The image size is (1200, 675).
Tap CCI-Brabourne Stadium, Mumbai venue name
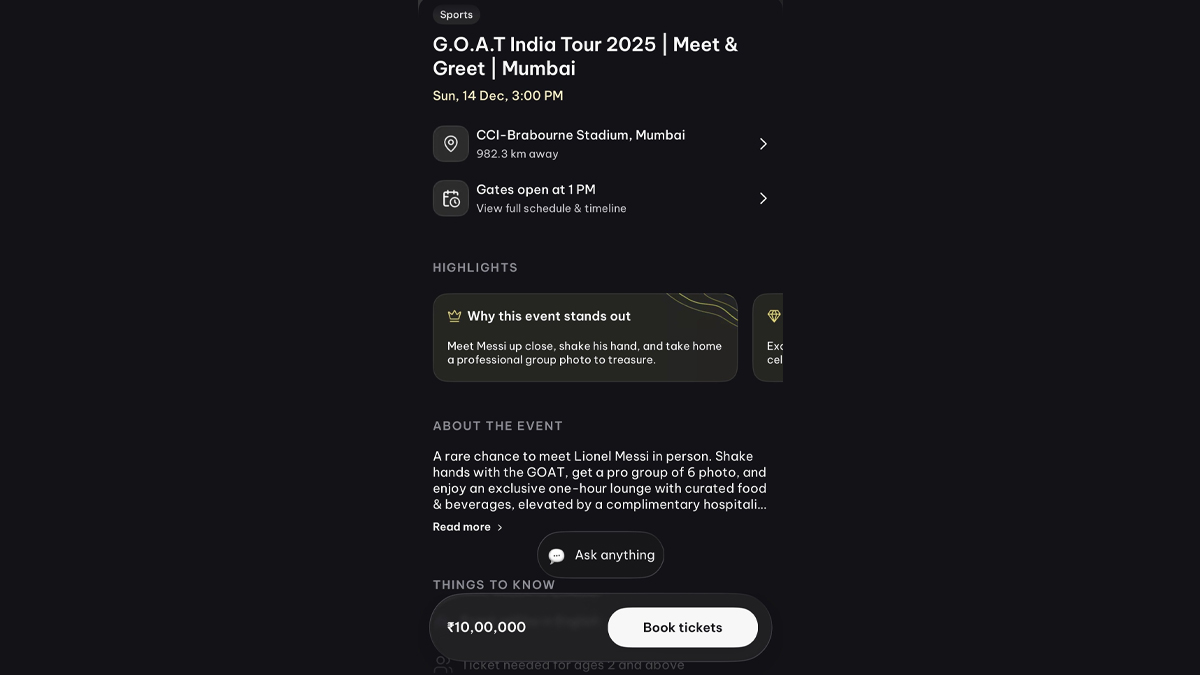[x=580, y=135]
